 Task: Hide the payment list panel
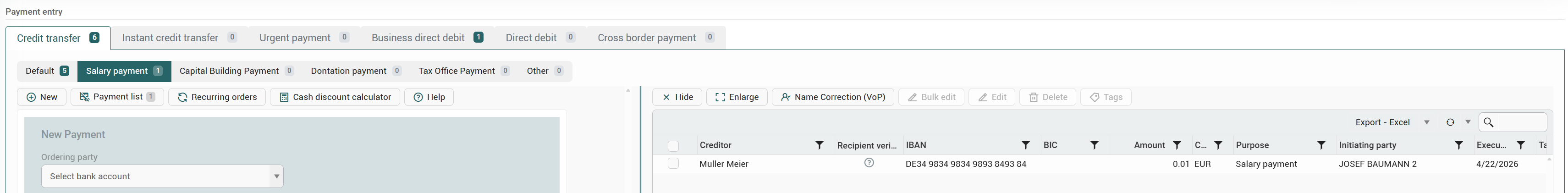click(677, 97)
